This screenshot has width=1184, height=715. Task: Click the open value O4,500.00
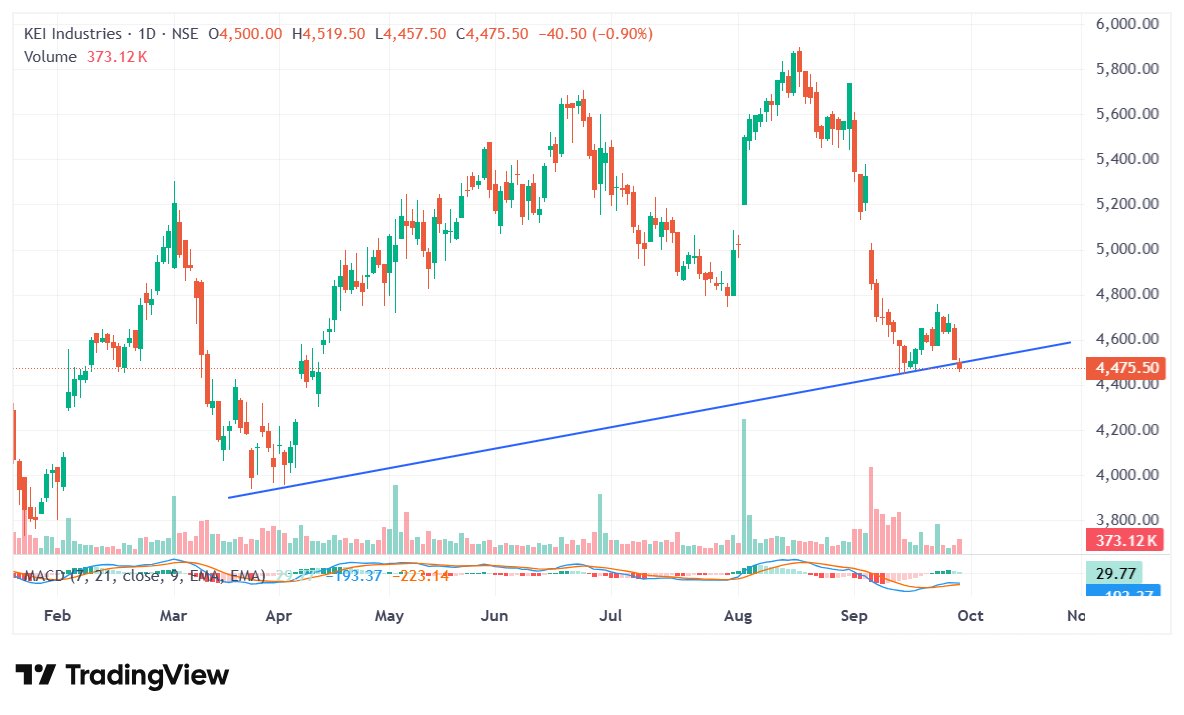tap(245, 34)
